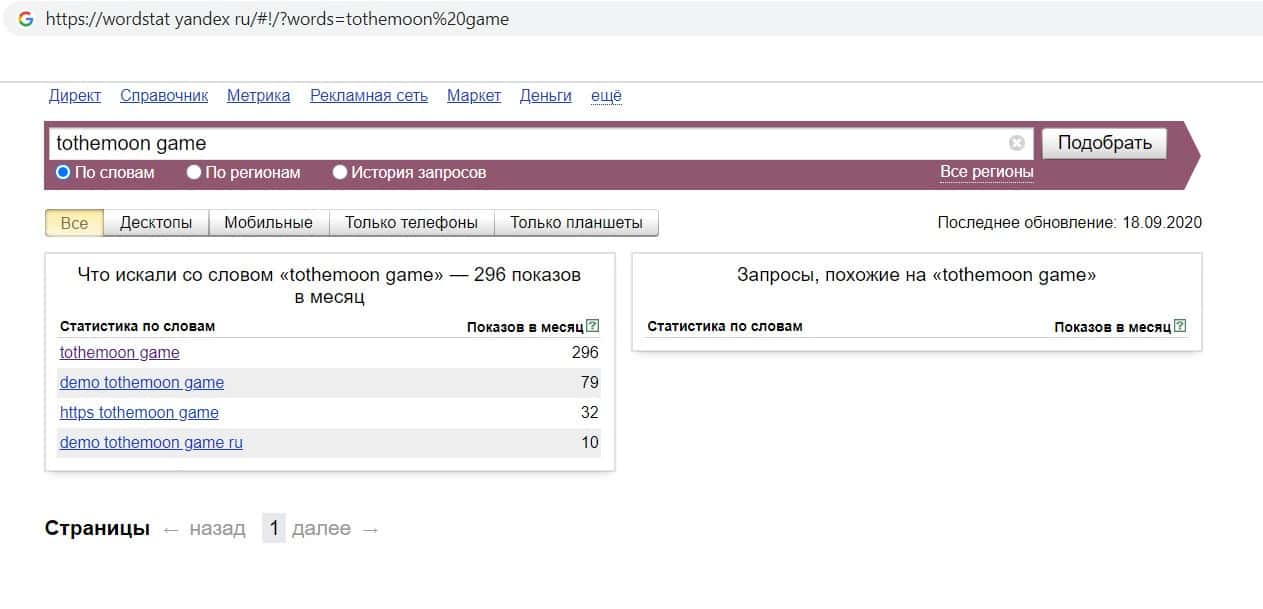This screenshot has width=1263, height=609.
Task: Select the По регионам radio button
Action: [x=194, y=172]
